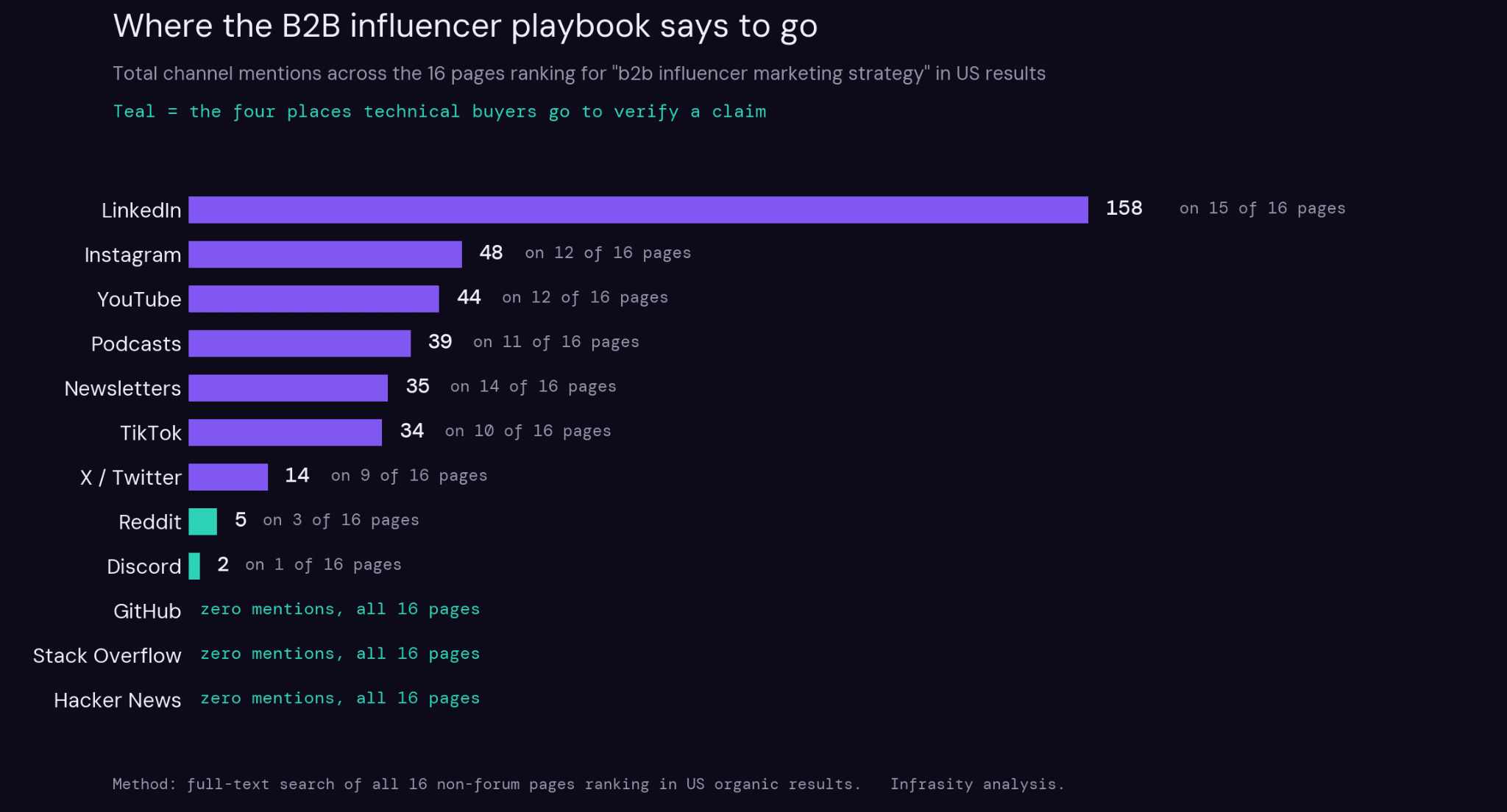Screen dimensions: 1507x812
Task: Click the value 39 beside Podcasts bar
Action: [x=440, y=342]
